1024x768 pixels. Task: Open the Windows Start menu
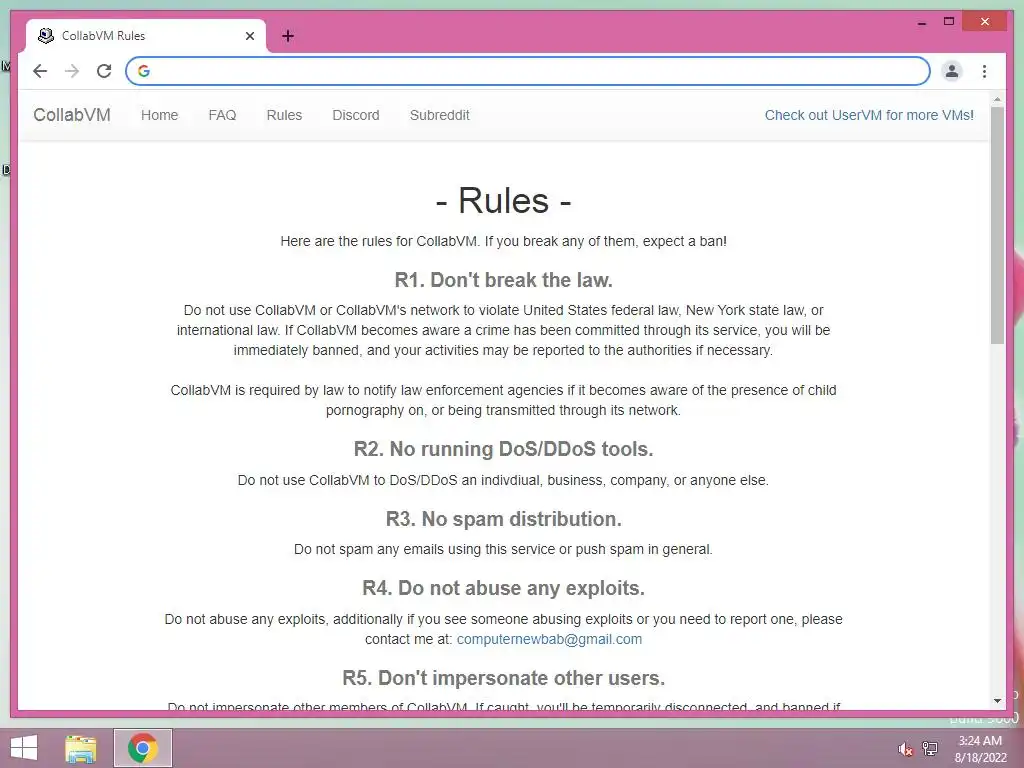tap(24, 748)
